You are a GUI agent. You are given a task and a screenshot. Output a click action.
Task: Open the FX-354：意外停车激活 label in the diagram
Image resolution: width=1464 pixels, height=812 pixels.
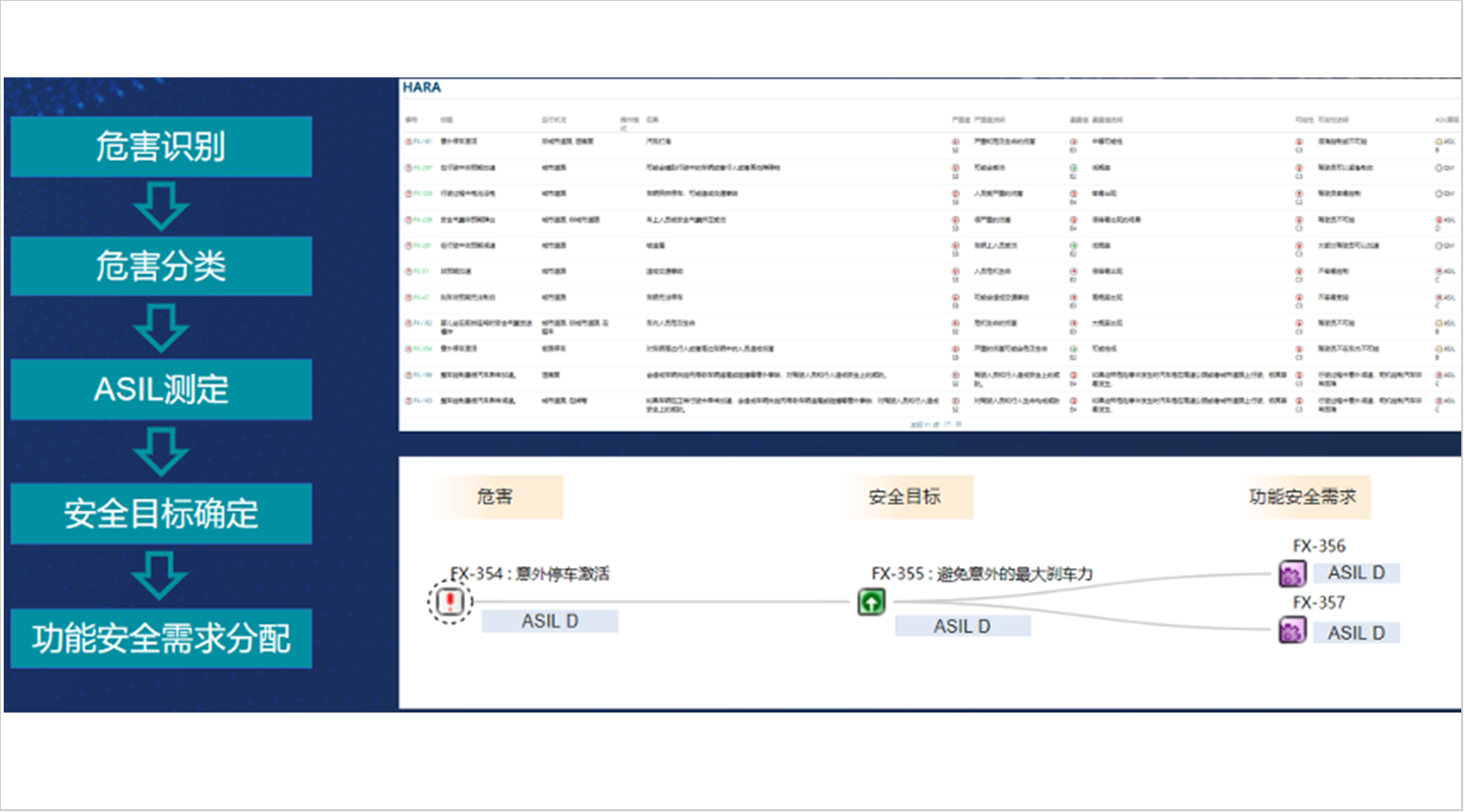click(x=529, y=574)
